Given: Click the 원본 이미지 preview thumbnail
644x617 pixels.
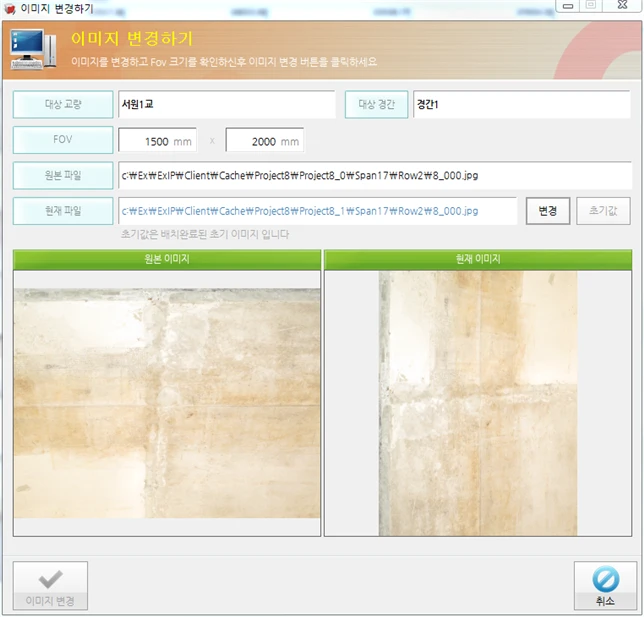Looking at the screenshot, I should coord(167,403).
